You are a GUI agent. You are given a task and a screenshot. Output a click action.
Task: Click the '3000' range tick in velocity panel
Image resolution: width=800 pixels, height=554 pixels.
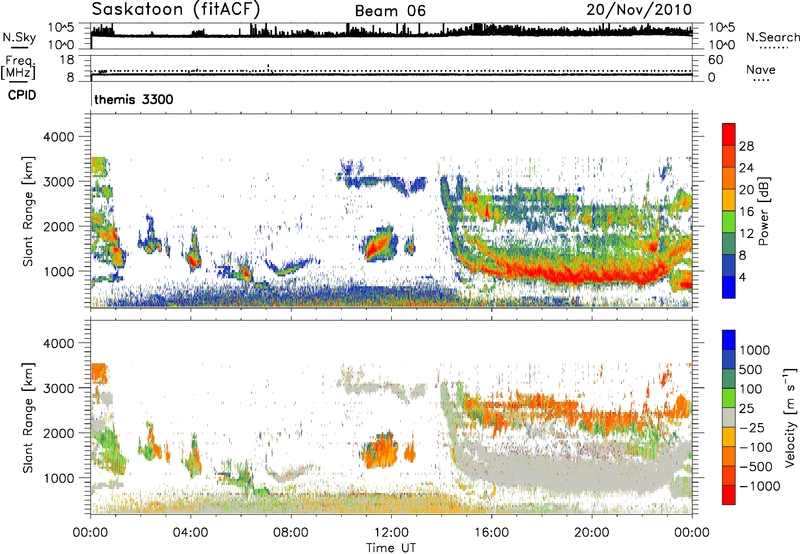coord(58,388)
